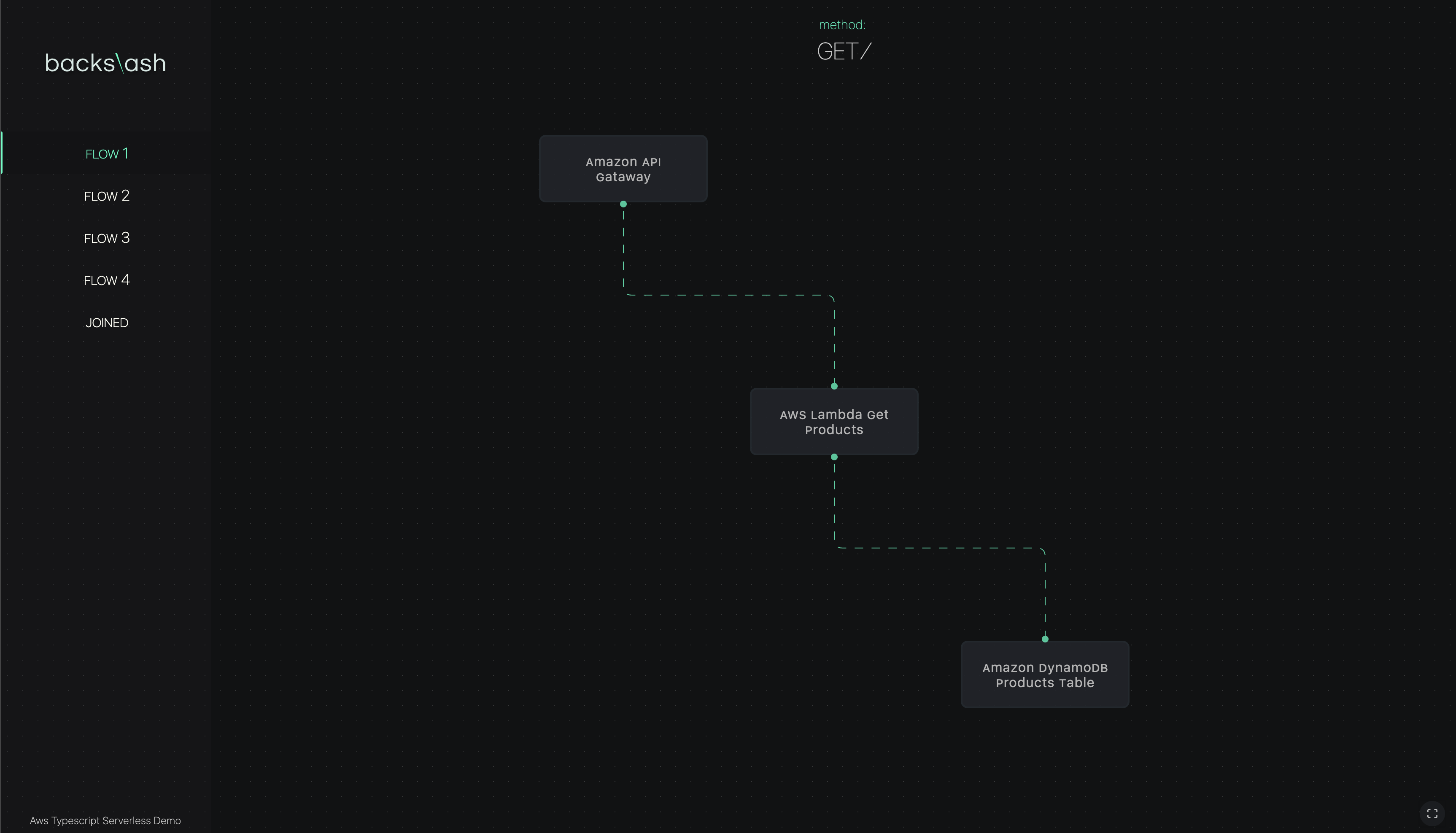Viewport: 1456px width, 833px height.
Task: Click the fullscreen icon in bottom corner
Action: click(1432, 814)
